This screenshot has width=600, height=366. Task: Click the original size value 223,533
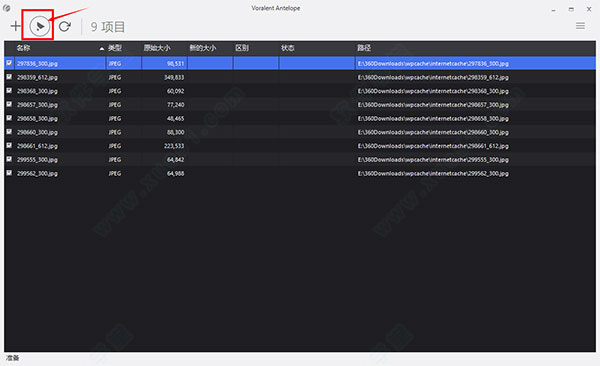click(174, 146)
